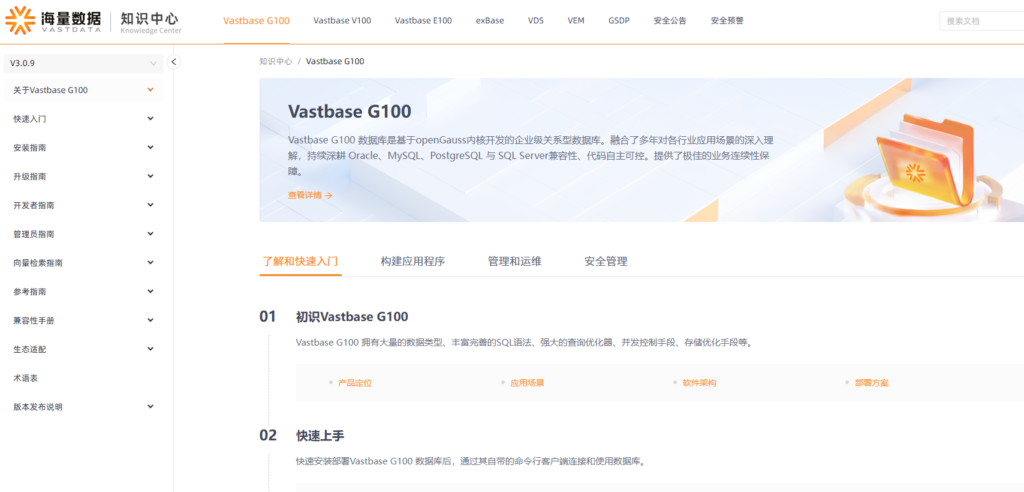Open the 安全预警 top tab

coord(727,20)
